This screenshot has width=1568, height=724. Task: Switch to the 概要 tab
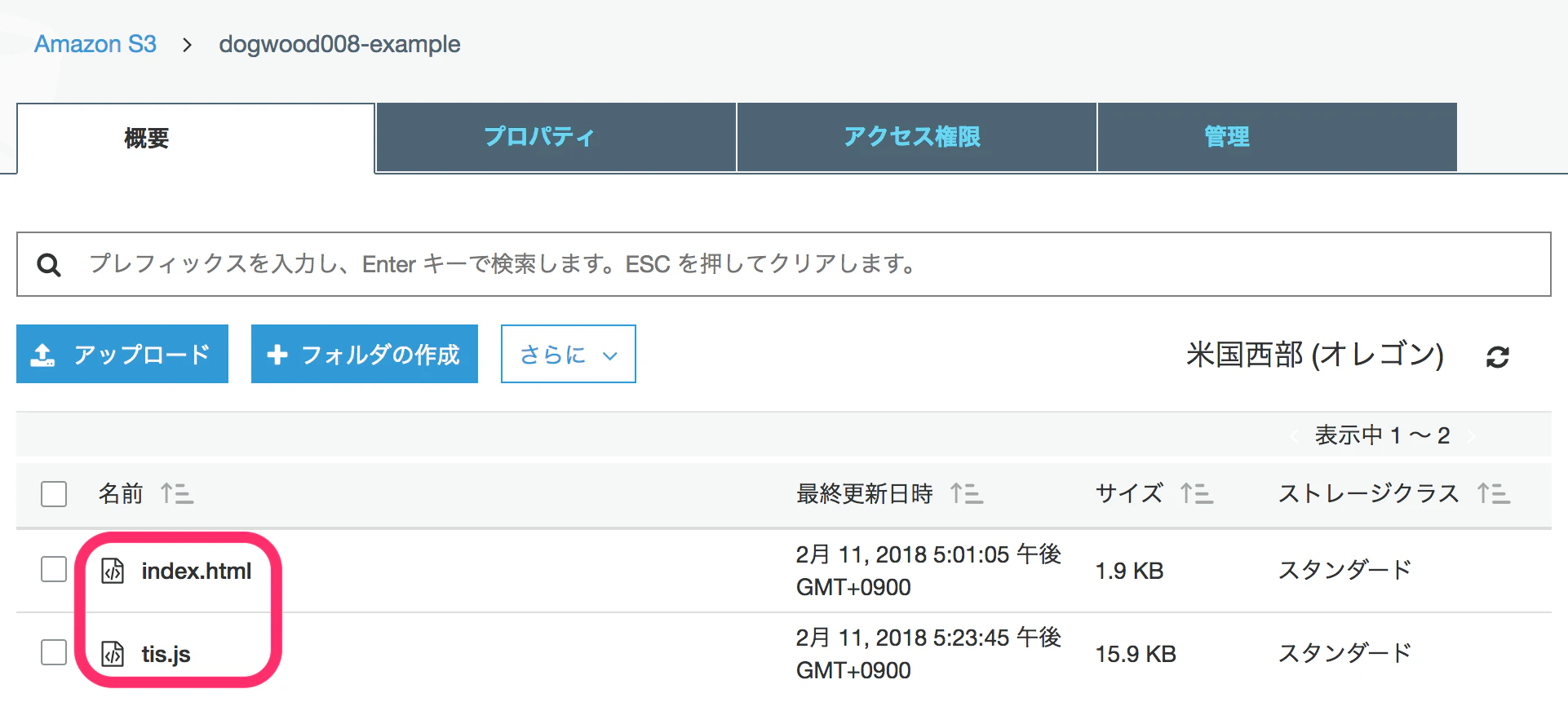[x=196, y=138]
